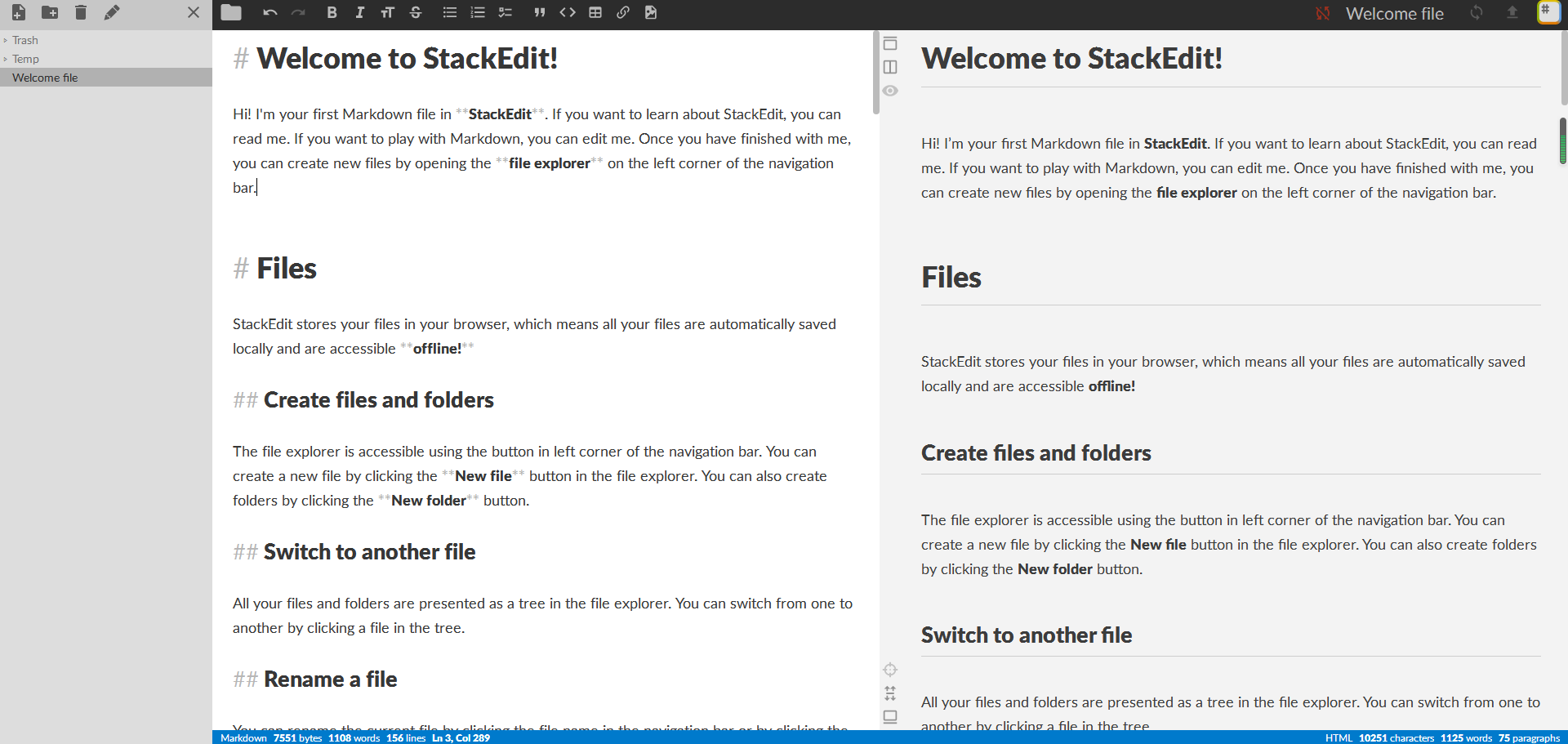Undo the last edit

[270, 12]
